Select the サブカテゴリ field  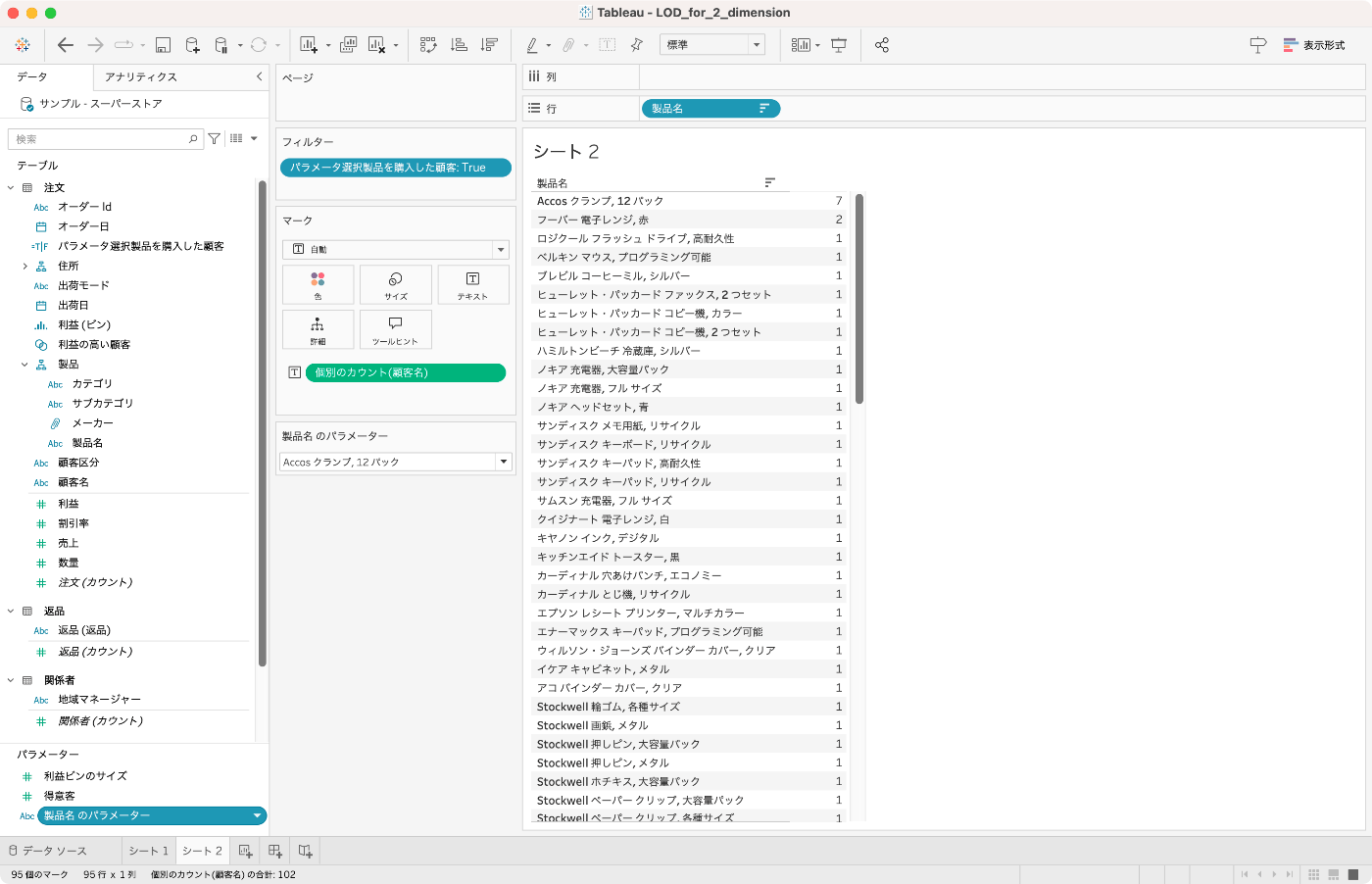pos(102,403)
